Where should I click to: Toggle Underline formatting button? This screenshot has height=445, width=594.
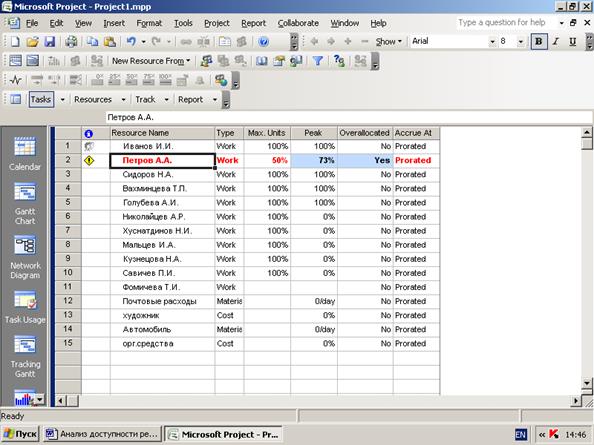pos(573,41)
